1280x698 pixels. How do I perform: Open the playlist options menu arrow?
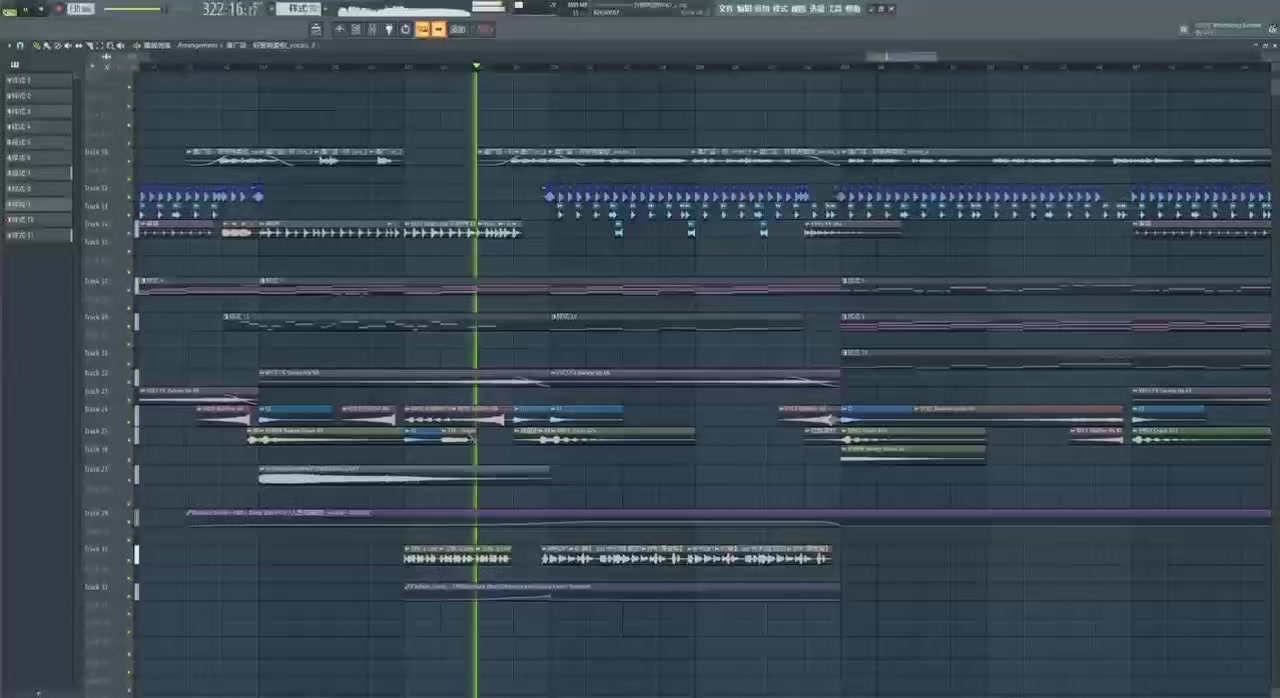click(x=9, y=46)
